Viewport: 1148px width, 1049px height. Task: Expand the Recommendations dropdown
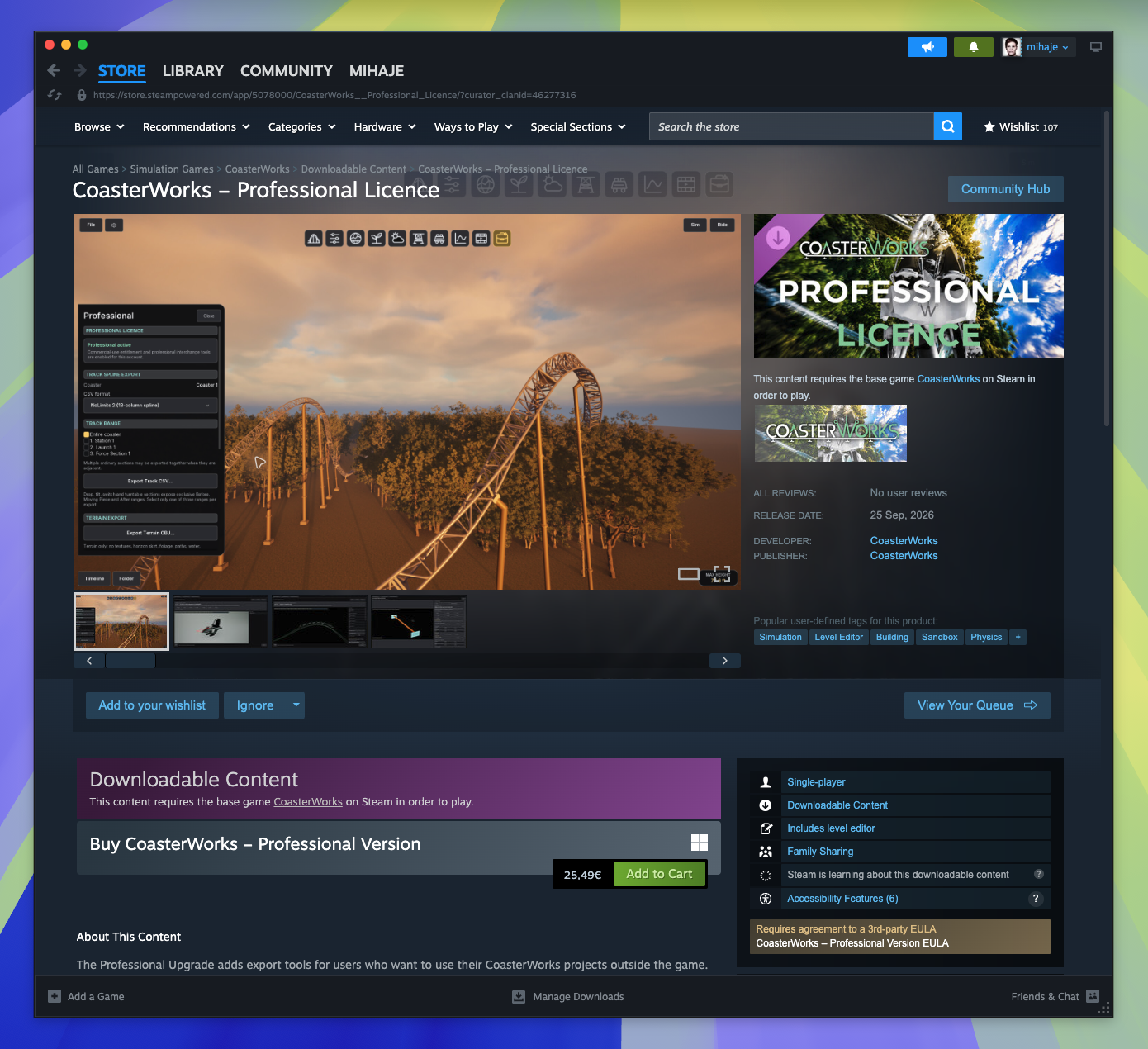coord(197,126)
